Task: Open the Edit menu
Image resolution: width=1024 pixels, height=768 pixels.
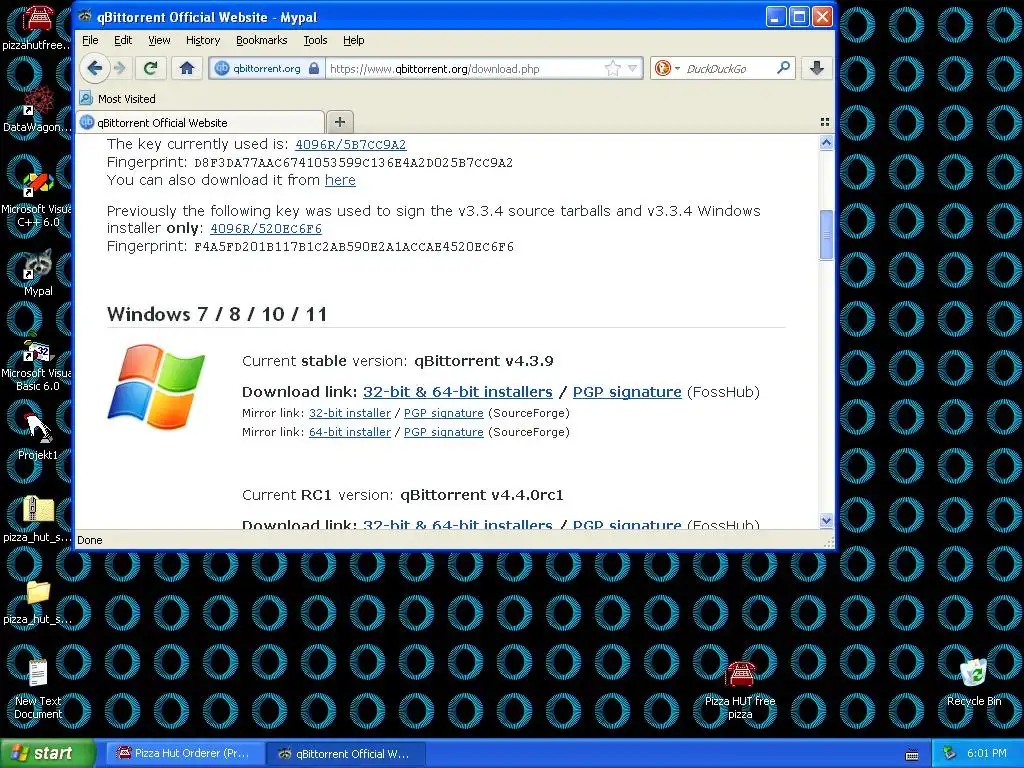Action: [x=123, y=40]
